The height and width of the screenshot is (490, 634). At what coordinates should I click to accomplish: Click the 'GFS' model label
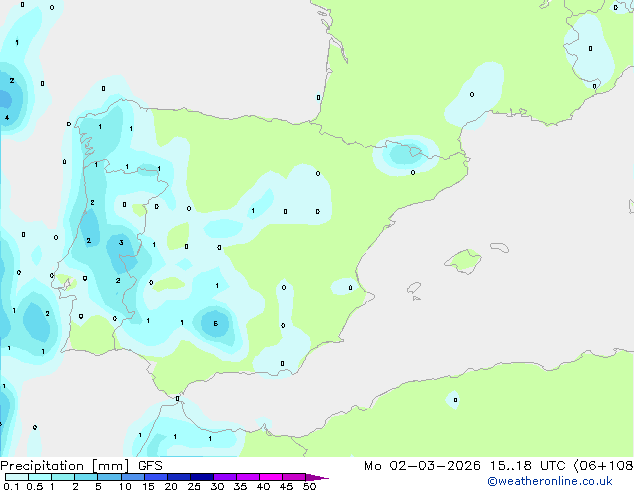click(x=150, y=466)
